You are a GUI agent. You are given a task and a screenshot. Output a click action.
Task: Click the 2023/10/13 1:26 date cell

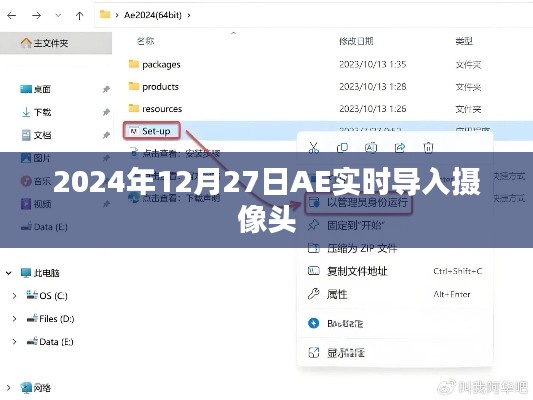tap(373, 109)
